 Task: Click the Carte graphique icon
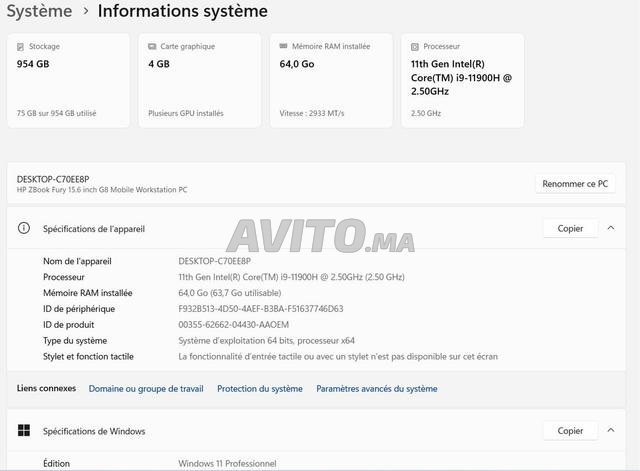click(152, 47)
